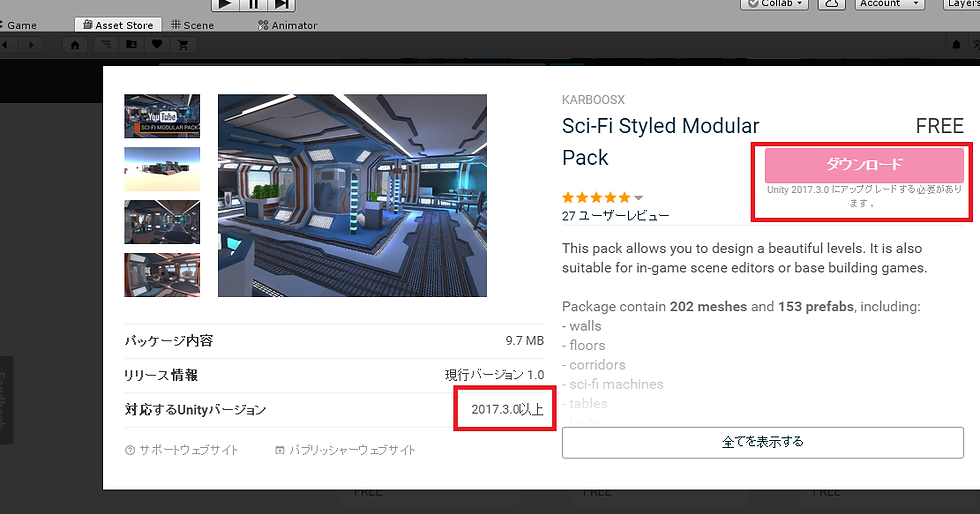Start play mode with Play button
This screenshot has width=980, height=514.
[x=226, y=4]
